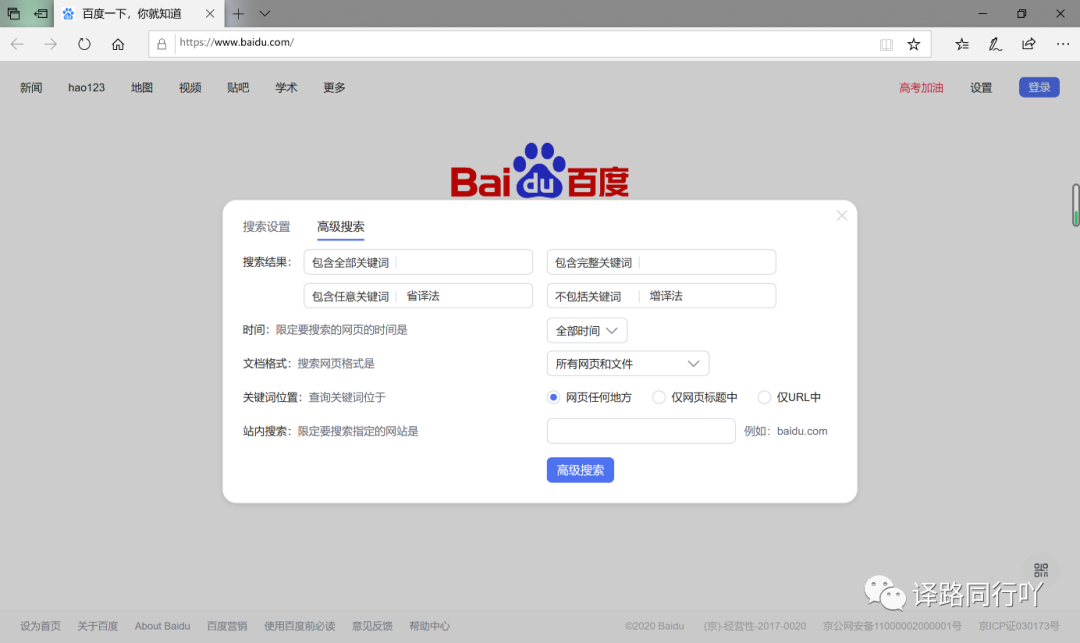The image size is (1080, 643).
Task: Close the advanced search dialog
Action: pyautogui.click(x=842, y=215)
